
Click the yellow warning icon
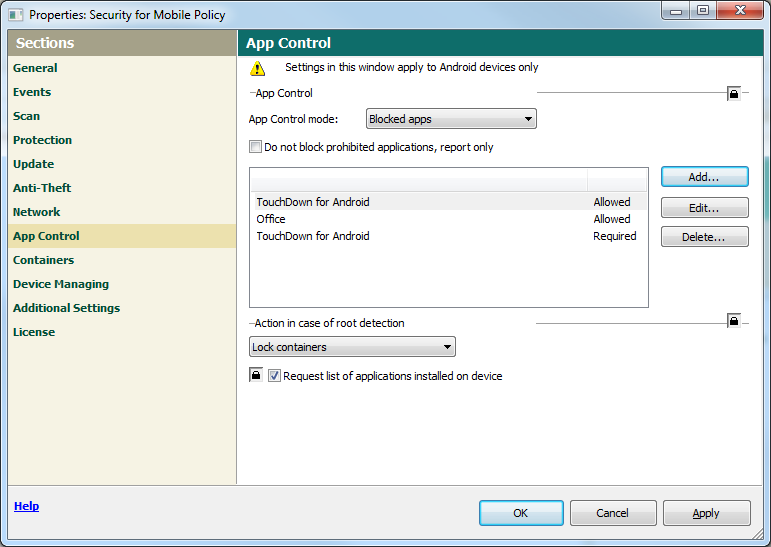pos(257,68)
